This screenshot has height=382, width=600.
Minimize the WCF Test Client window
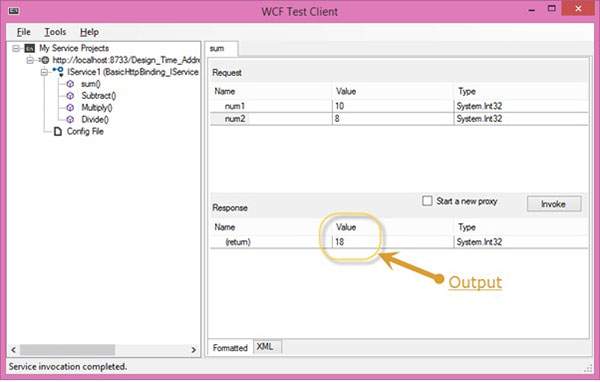click(532, 10)
